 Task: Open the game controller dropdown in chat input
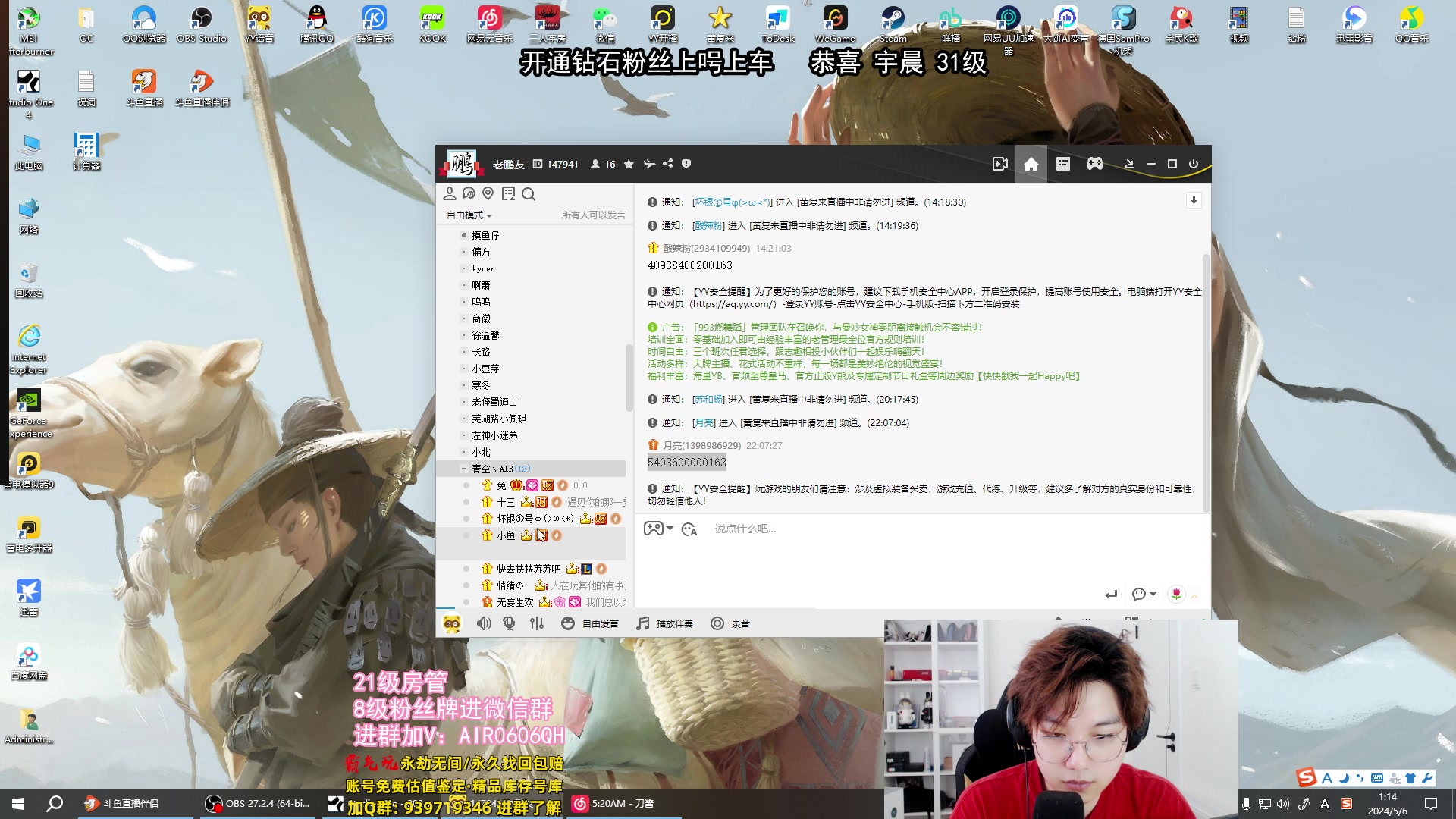coord(658,529)
